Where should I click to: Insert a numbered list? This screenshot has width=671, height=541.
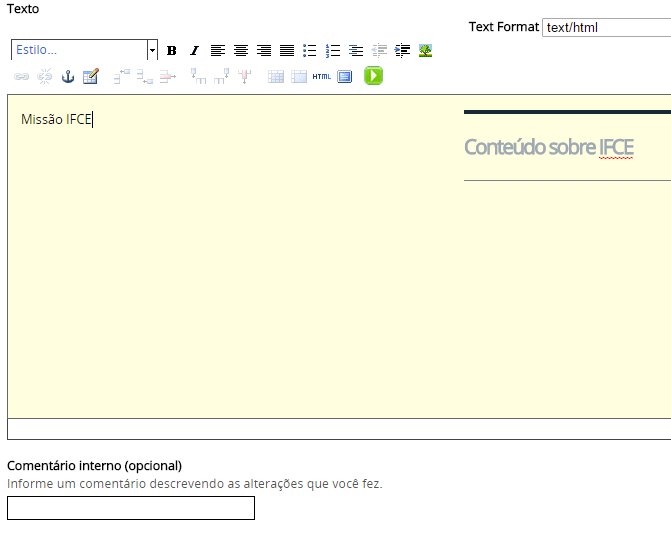pyautogui.click(x=333, y=51)
